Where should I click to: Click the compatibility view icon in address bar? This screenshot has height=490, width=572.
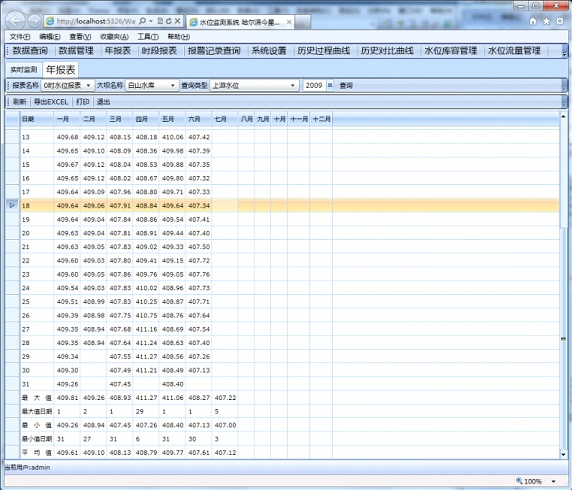click(160, 21)
